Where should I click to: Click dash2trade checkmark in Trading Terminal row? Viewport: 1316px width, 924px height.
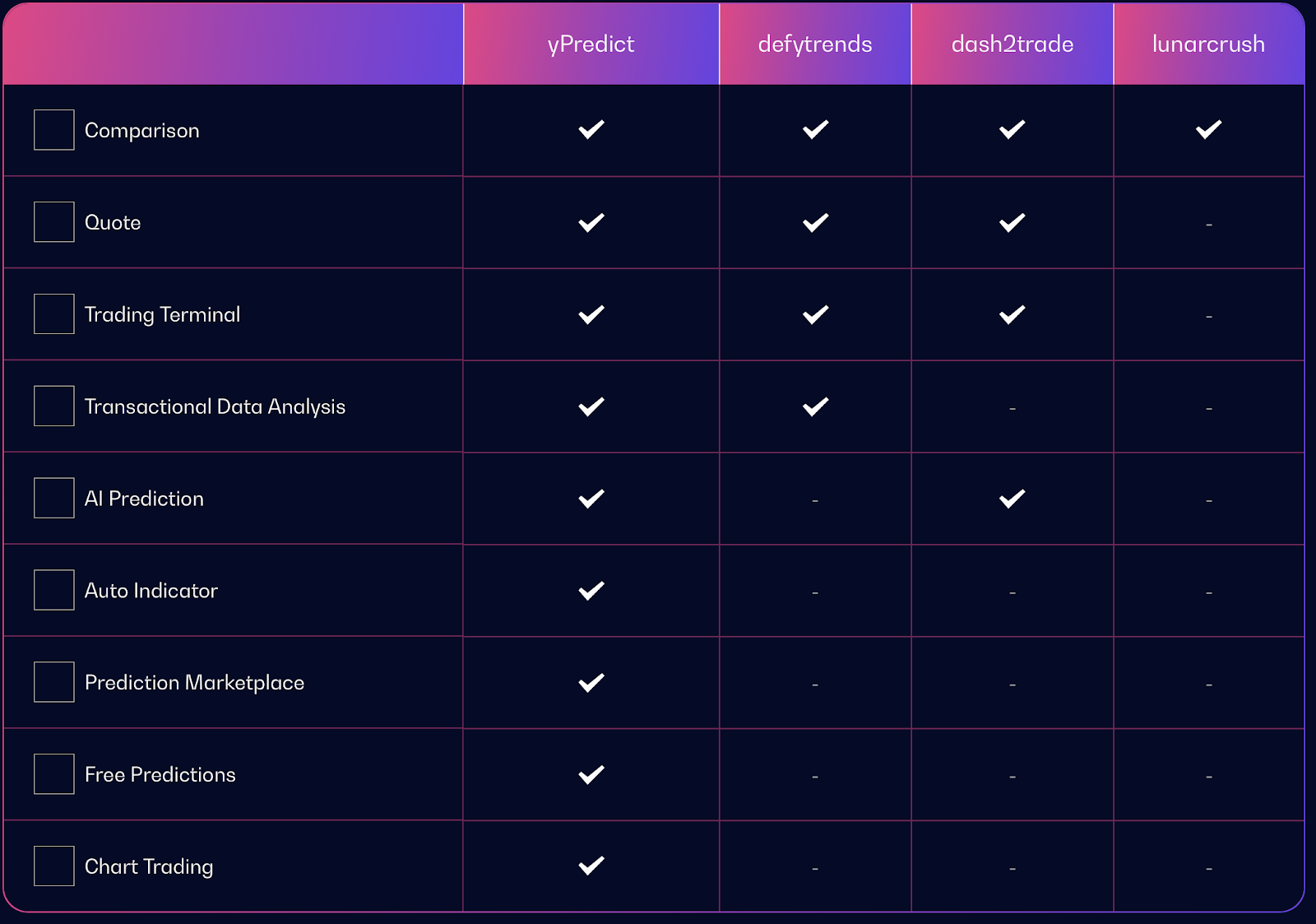pos(1012,314)
